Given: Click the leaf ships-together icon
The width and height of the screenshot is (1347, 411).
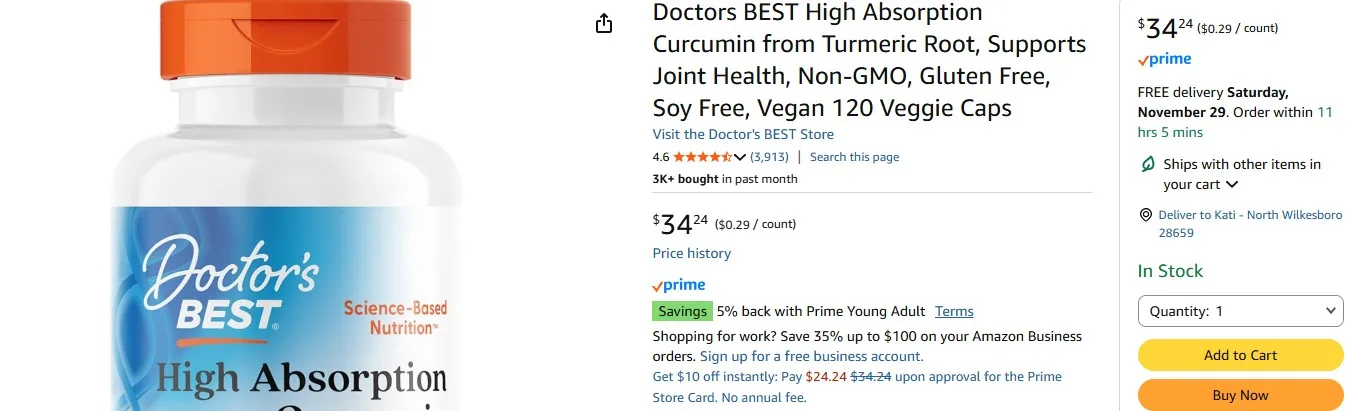Looking at the screenshot, I should pos(1147,164).
